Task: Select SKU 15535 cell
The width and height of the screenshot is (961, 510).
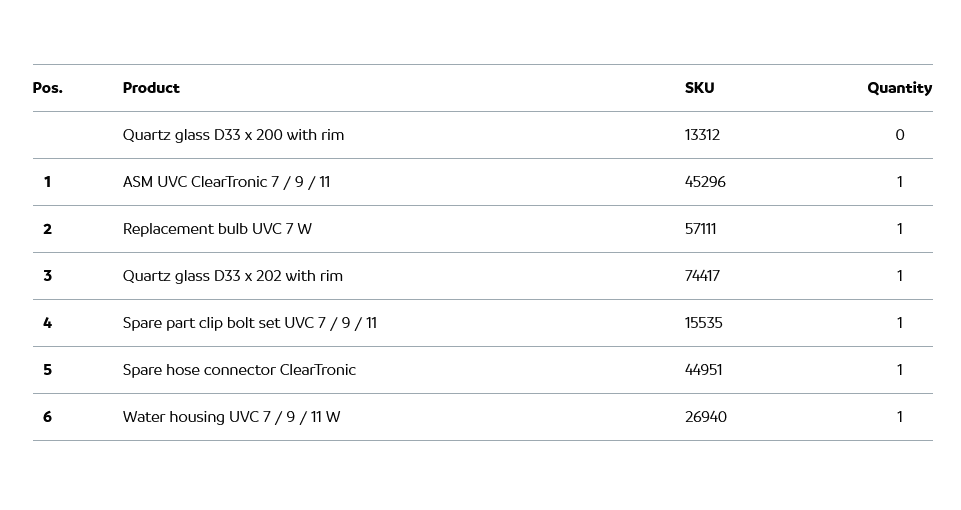Action: [x=703, y=323]
